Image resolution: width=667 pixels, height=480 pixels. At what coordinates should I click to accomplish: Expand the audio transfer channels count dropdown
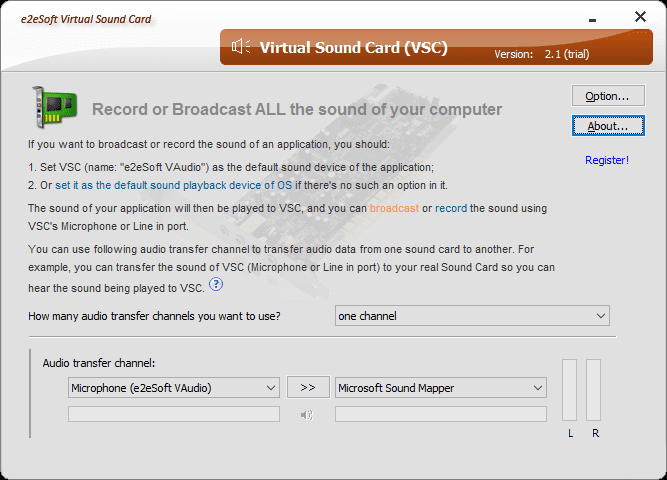tap(472, 316)
